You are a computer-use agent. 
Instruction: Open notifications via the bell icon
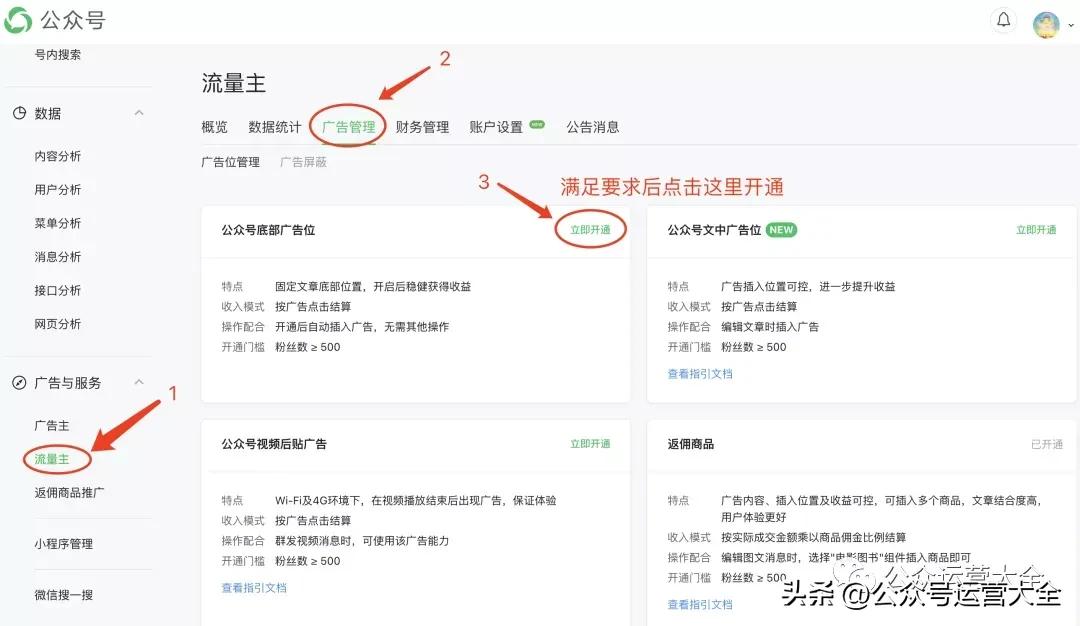click(1003, 20)
